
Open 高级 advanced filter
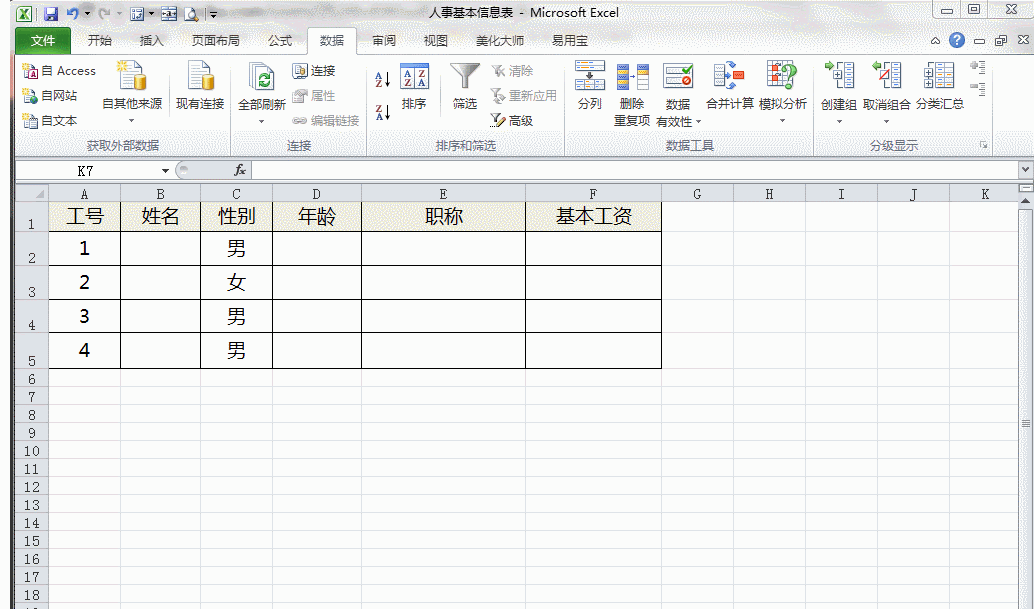[511, 121]
